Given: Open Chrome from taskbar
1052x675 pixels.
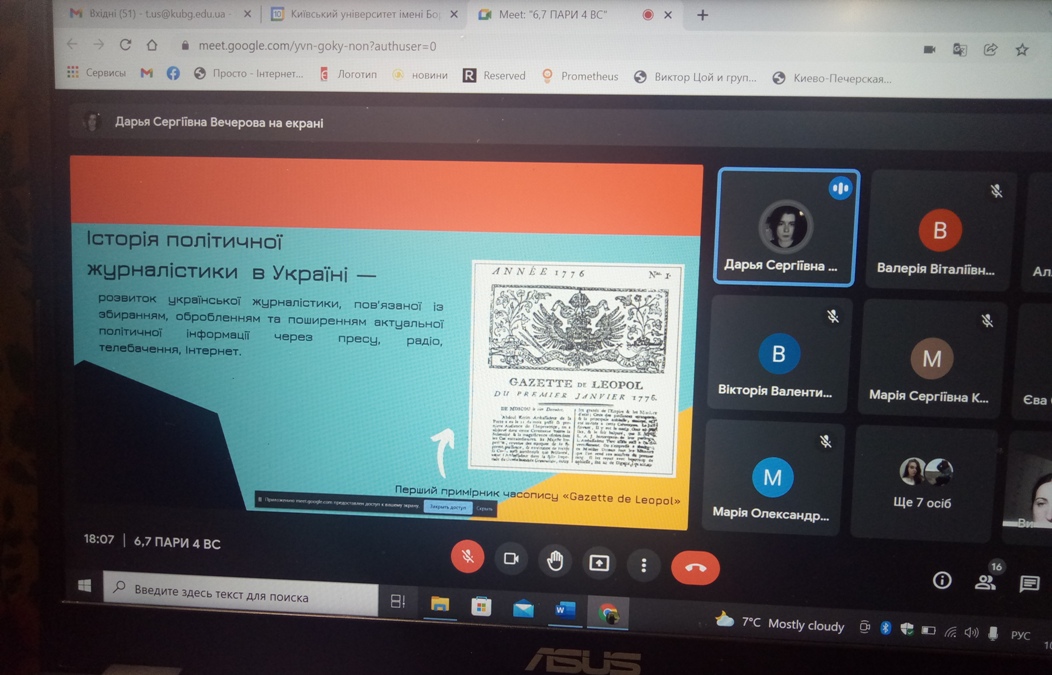Looking at the screenshot, I should pyautogui.click(x=609, y=613).
